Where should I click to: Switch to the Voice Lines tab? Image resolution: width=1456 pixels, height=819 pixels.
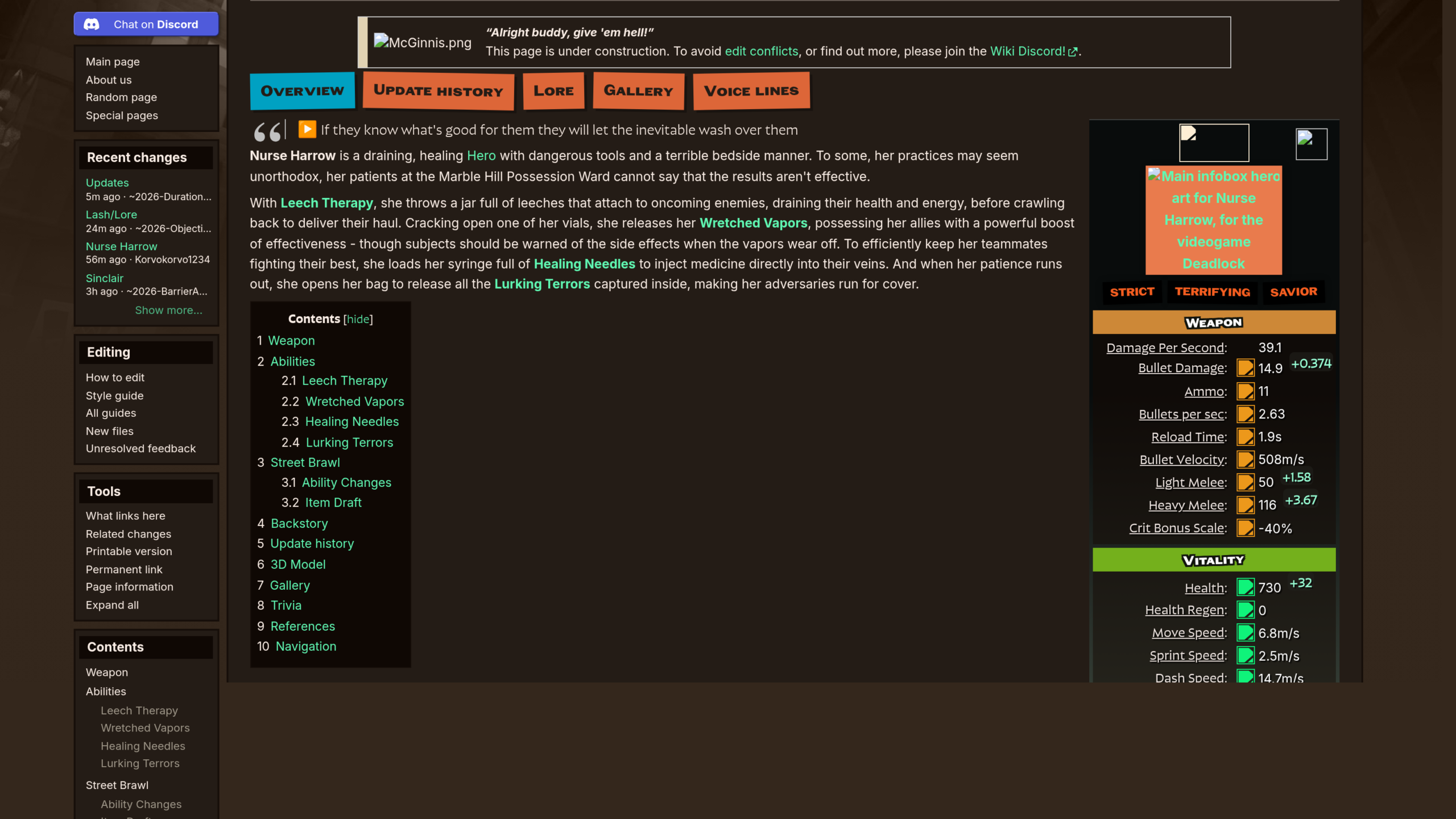tap(751, 91)
